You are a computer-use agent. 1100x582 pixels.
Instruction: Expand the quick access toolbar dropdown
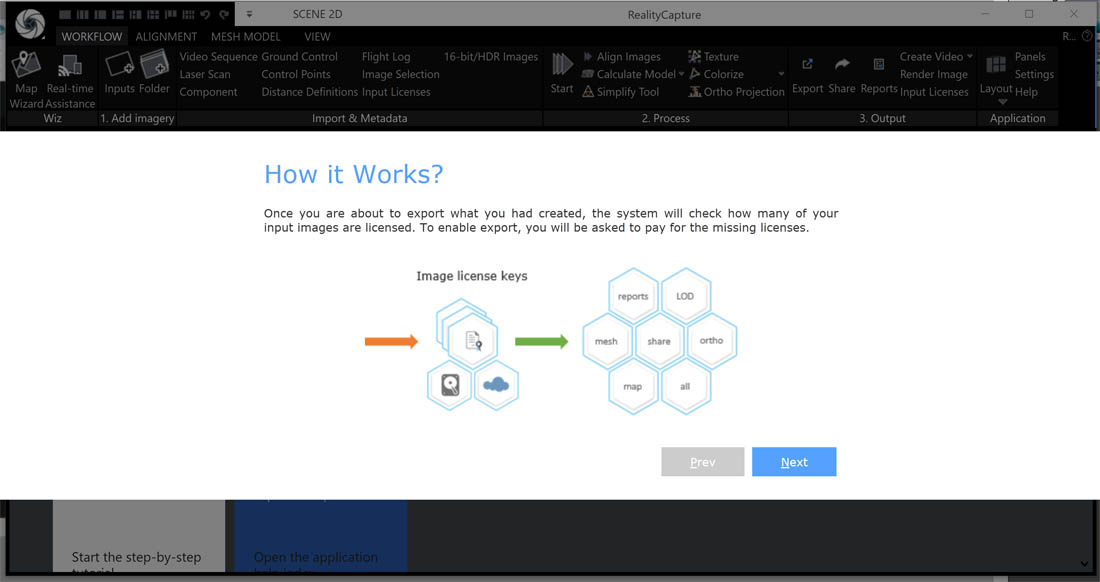tap(249, 15)
